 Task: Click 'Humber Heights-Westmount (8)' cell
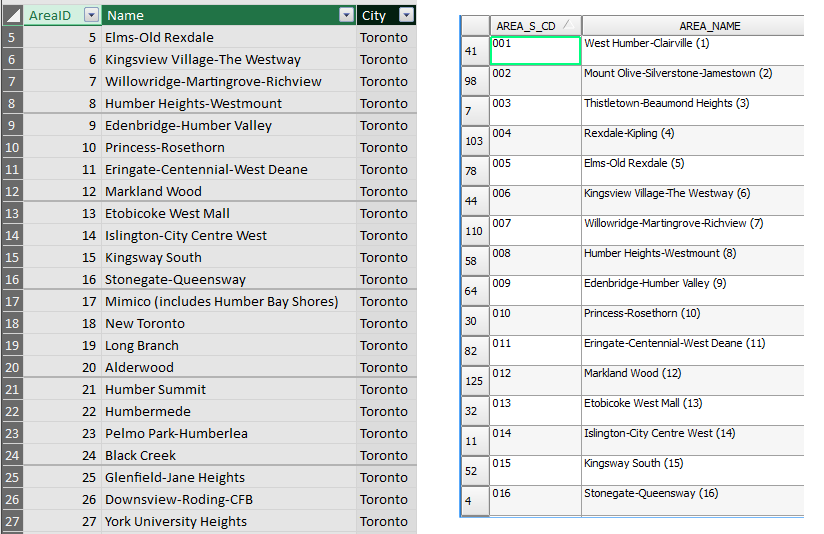coord(693,260)
